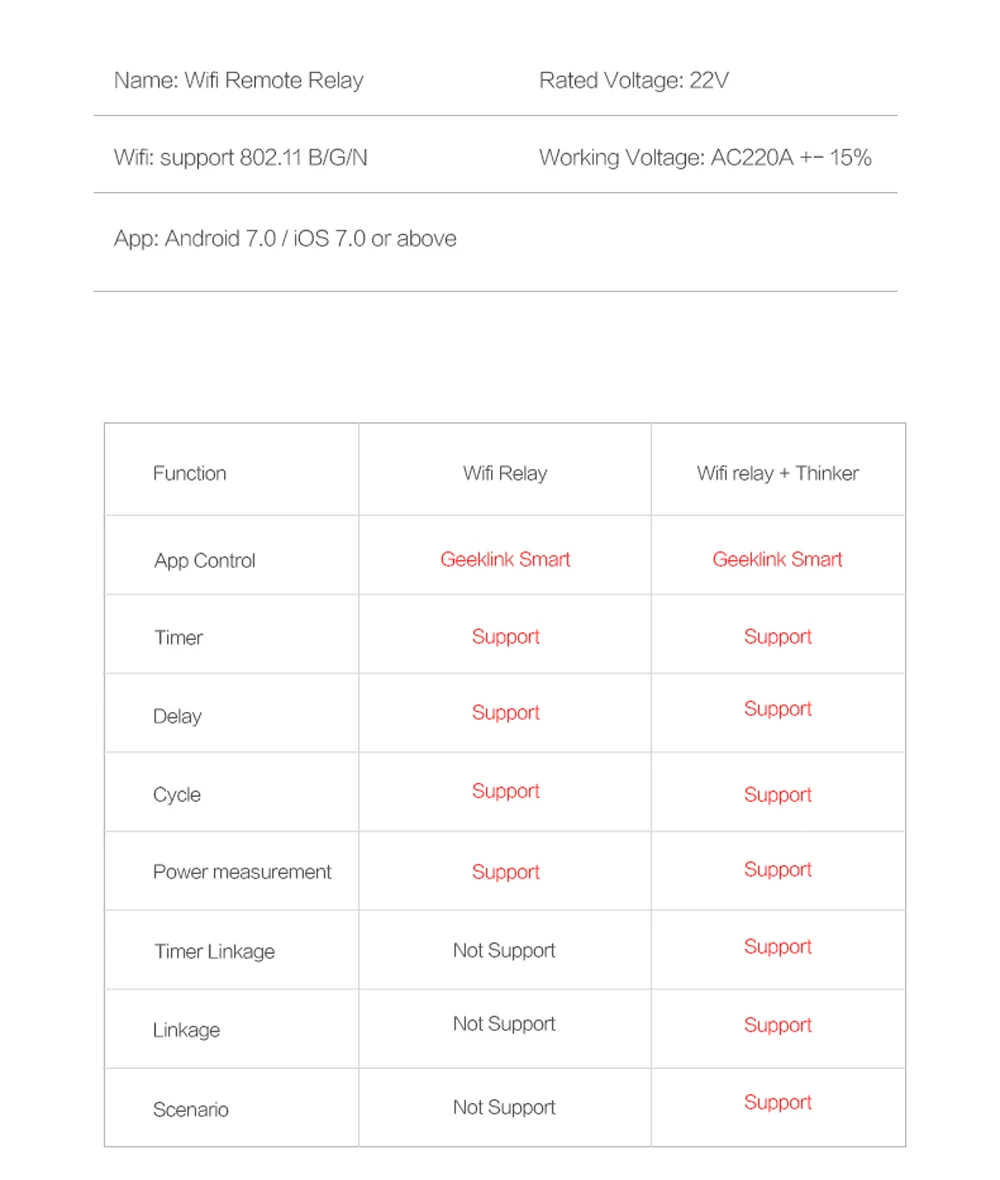Viewport: 1000px width, 1180px height.
Task: Click the Cycle function label
Action: [177, 795]
